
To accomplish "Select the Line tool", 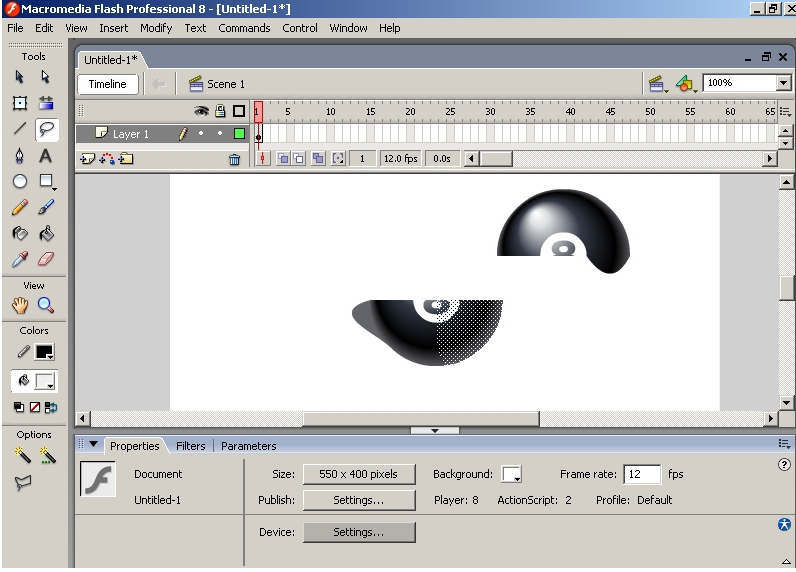I will point(19,129).
